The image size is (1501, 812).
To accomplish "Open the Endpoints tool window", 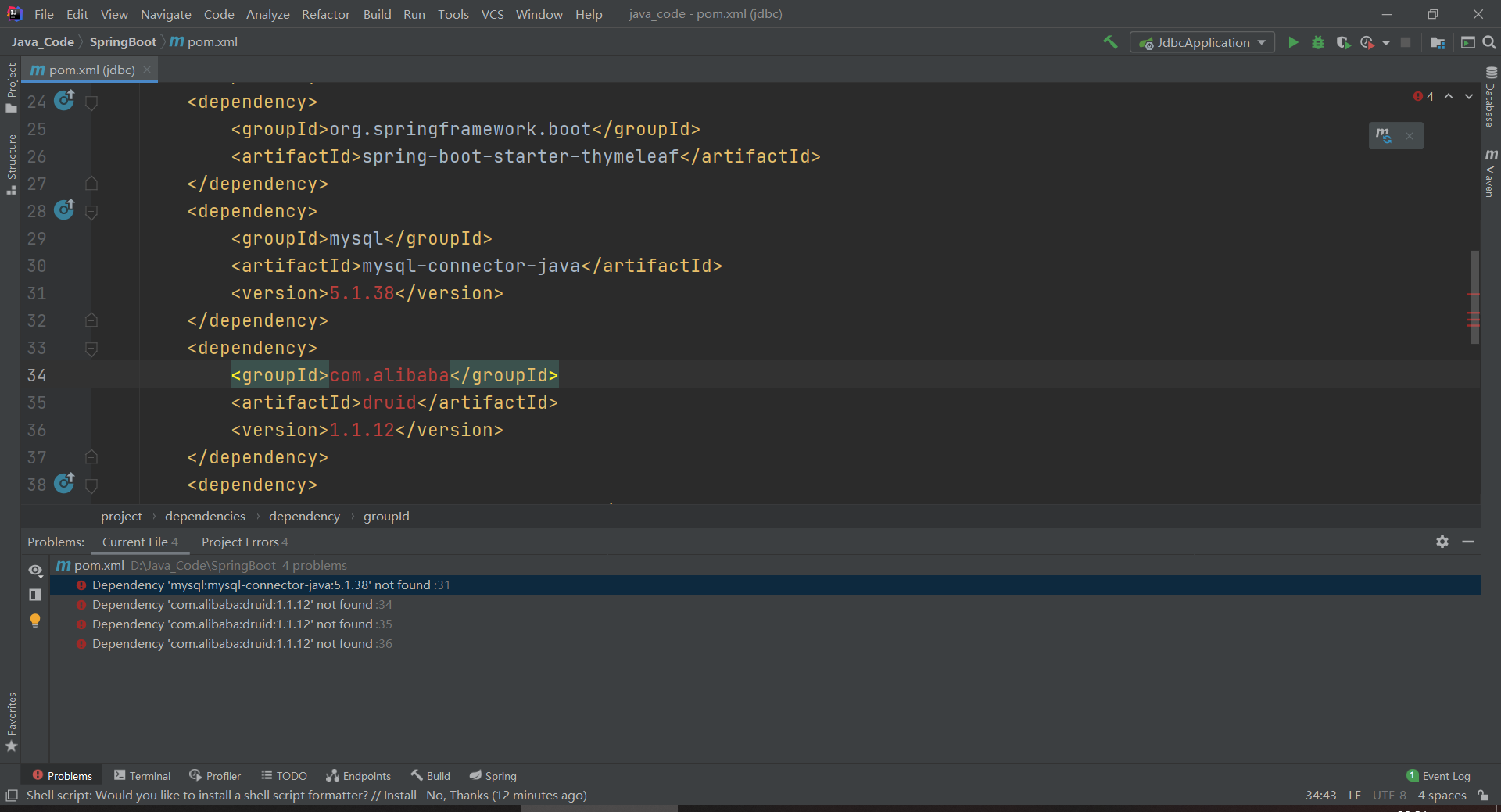I will [x=358, y=775].
